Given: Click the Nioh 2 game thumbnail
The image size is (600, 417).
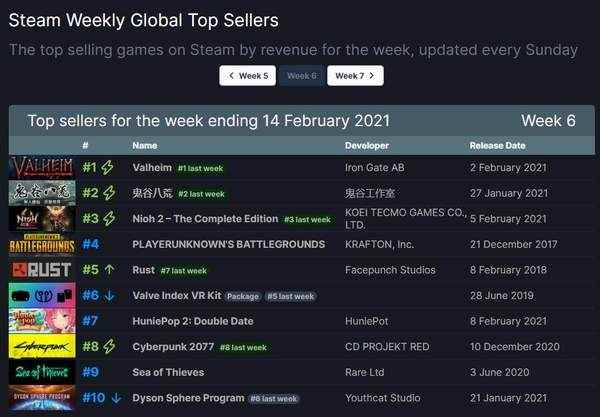Looking at the screenshot, I should [41, 218].
